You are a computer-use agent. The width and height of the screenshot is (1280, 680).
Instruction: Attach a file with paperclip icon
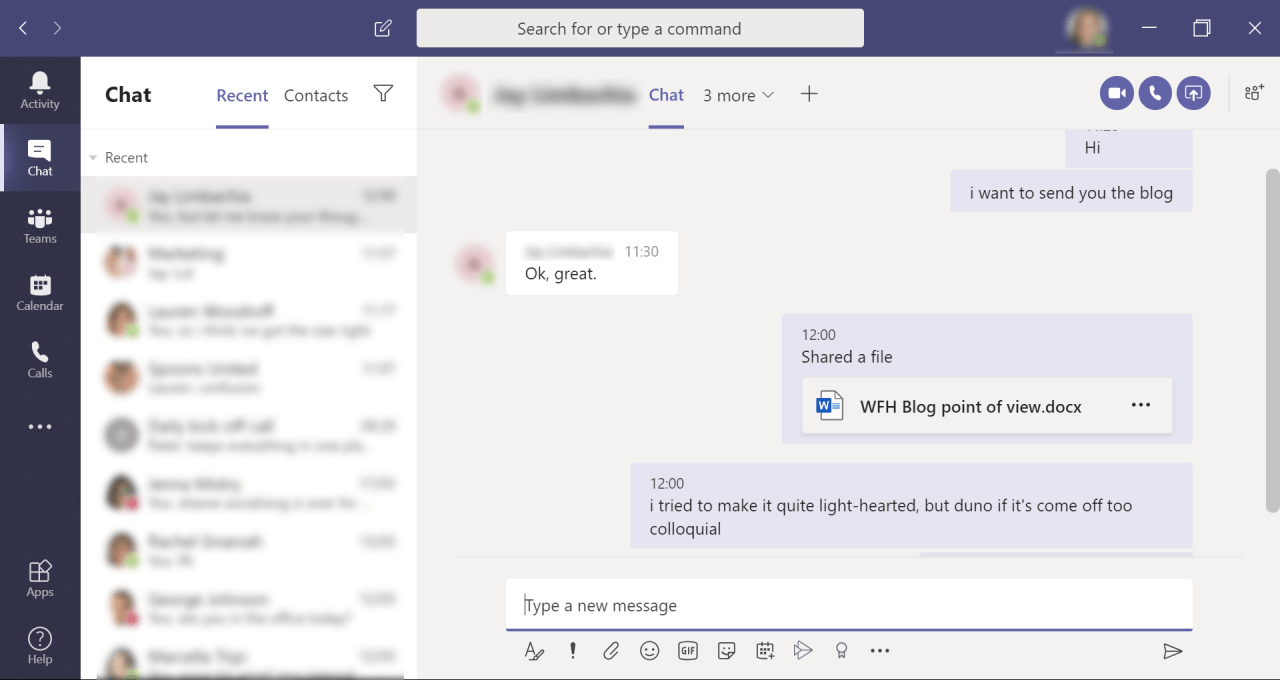(611, 651)
